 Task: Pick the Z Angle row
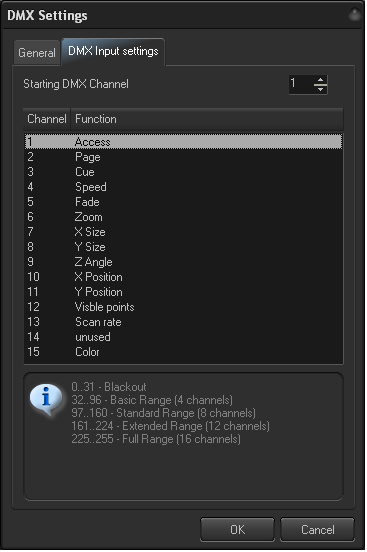pos(183,262)
